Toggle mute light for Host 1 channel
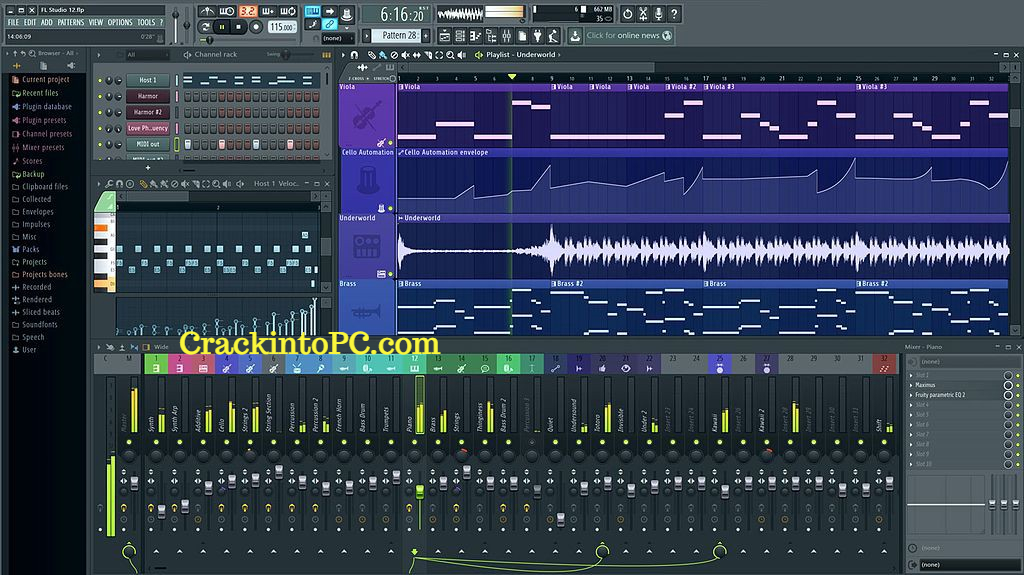This screenshot has width=1024, height=575. (100, 80)
